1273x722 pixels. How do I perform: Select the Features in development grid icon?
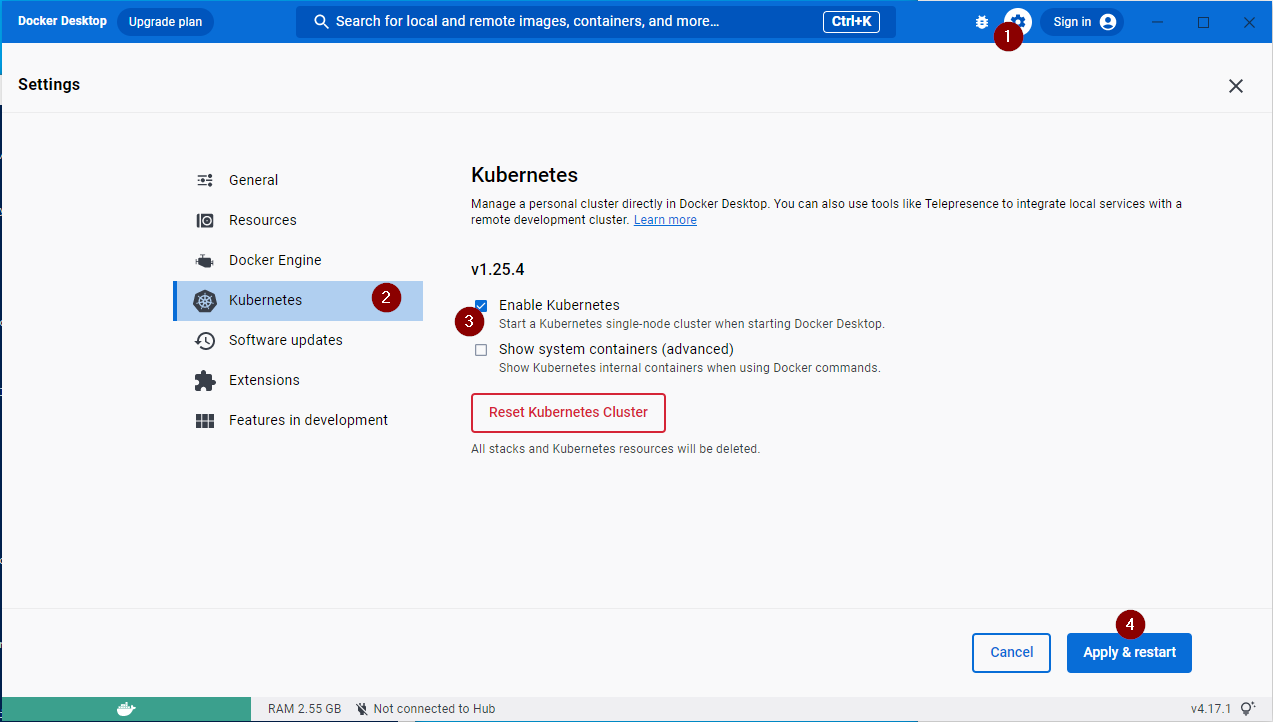[x=205, y=420]
